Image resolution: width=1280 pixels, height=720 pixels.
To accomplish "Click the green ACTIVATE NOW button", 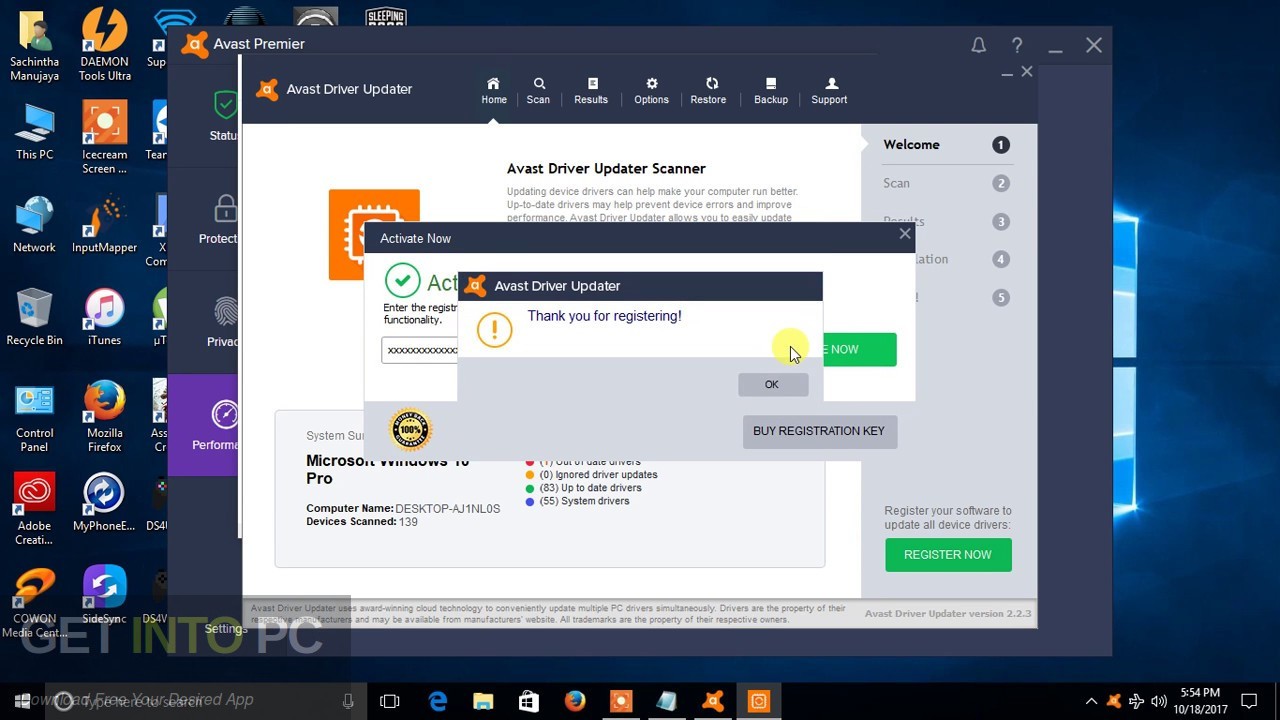I will pos(858,349).
